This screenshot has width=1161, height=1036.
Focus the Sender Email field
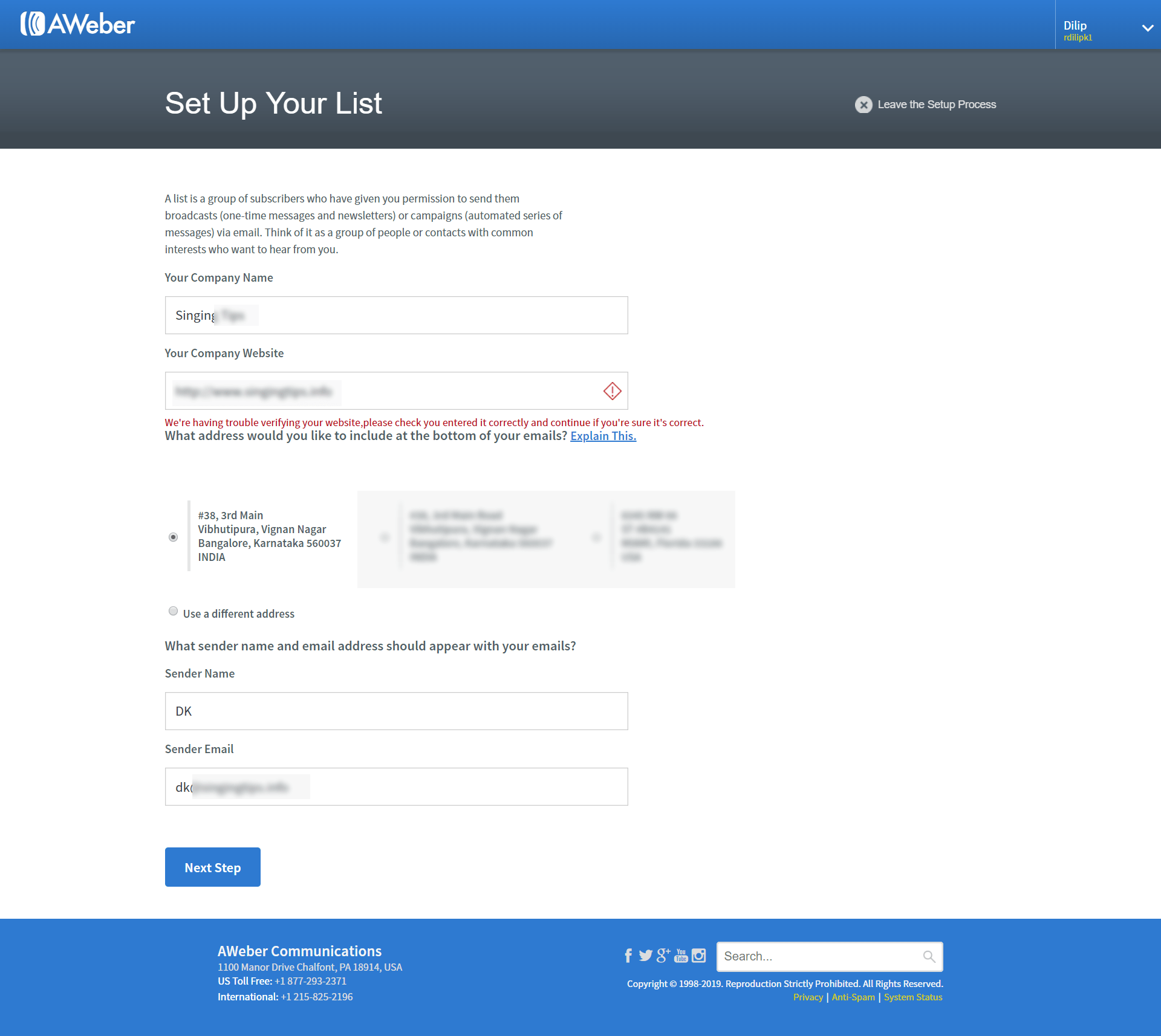[x=396, y=786]
